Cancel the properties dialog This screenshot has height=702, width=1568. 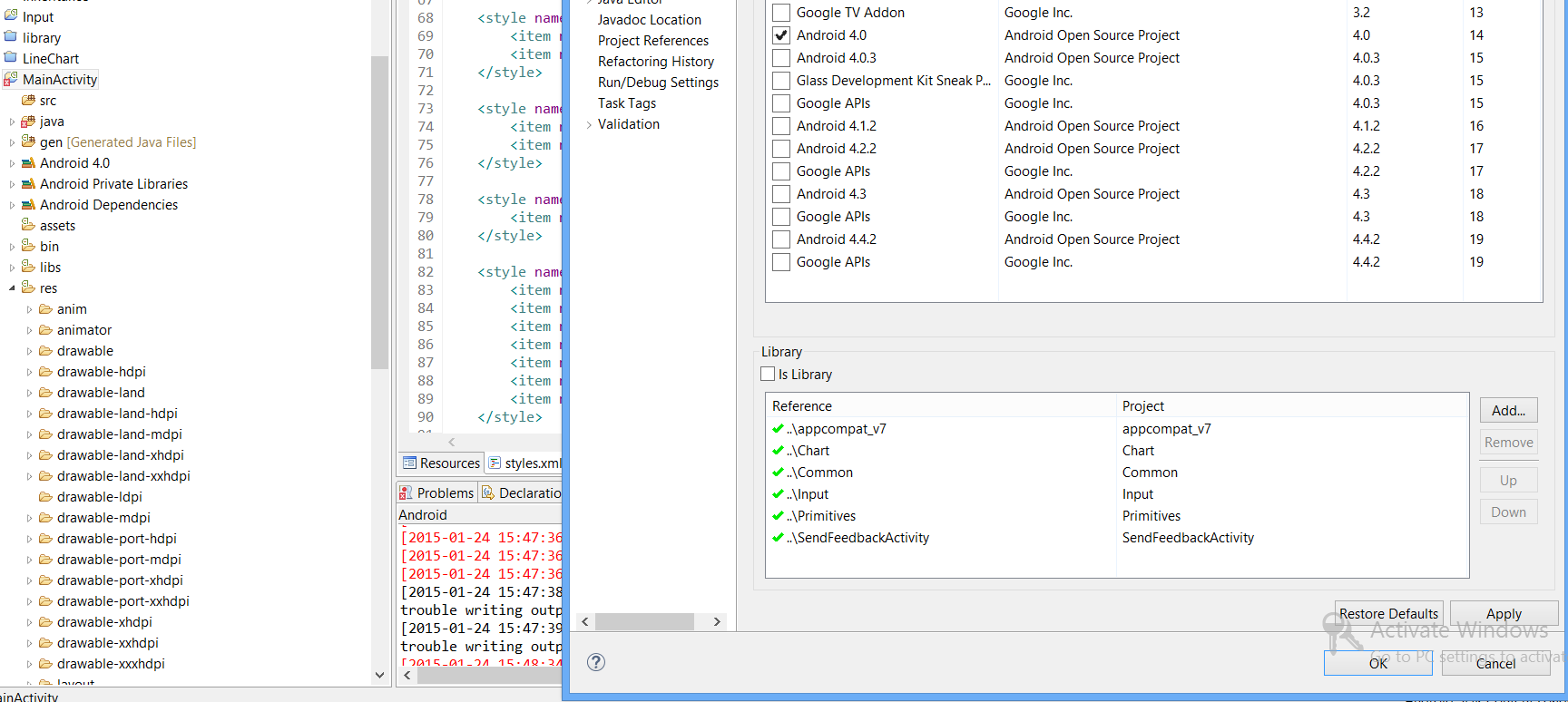pos(1495,663)
